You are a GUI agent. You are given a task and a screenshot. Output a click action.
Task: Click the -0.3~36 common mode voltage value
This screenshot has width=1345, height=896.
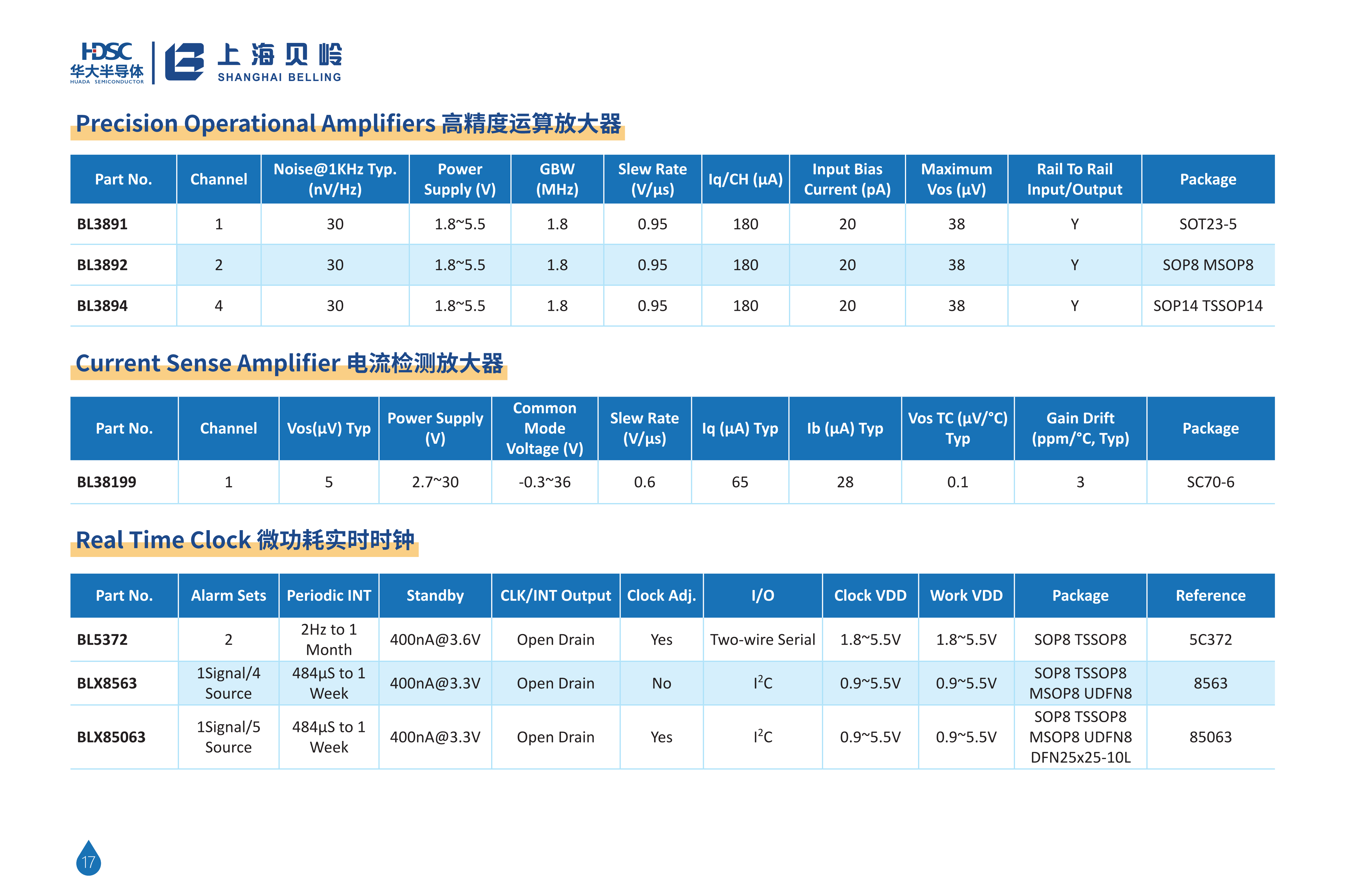click(x=545, y=482)
